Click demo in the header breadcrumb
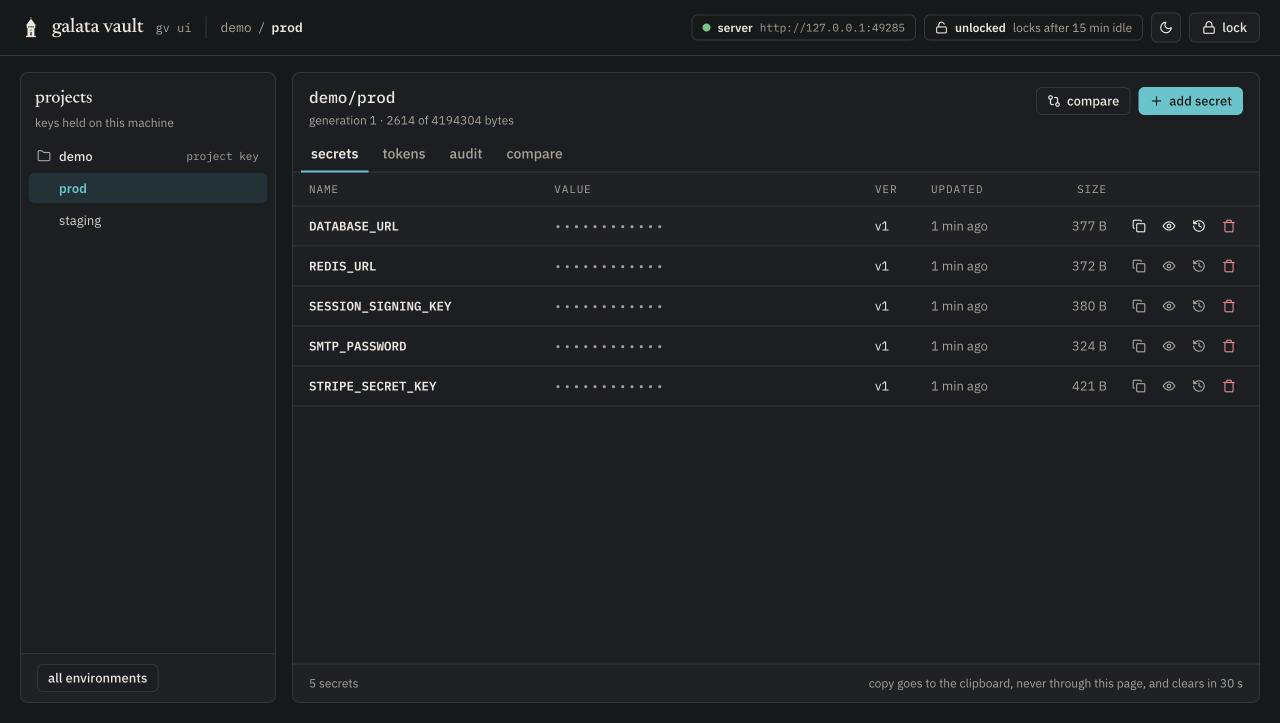This screenshot has height=723, width=1280. point(236,28)
